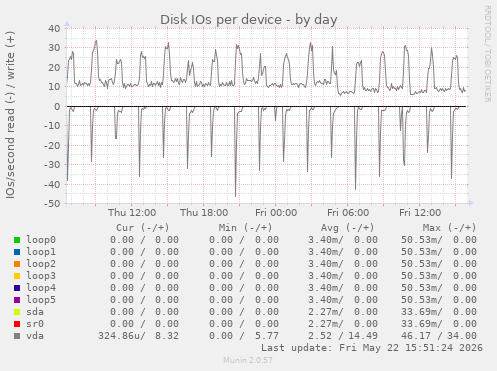Screen dimensions: 497x371
Task: Select the loop4 device label
Action: [x=41, y=288]
